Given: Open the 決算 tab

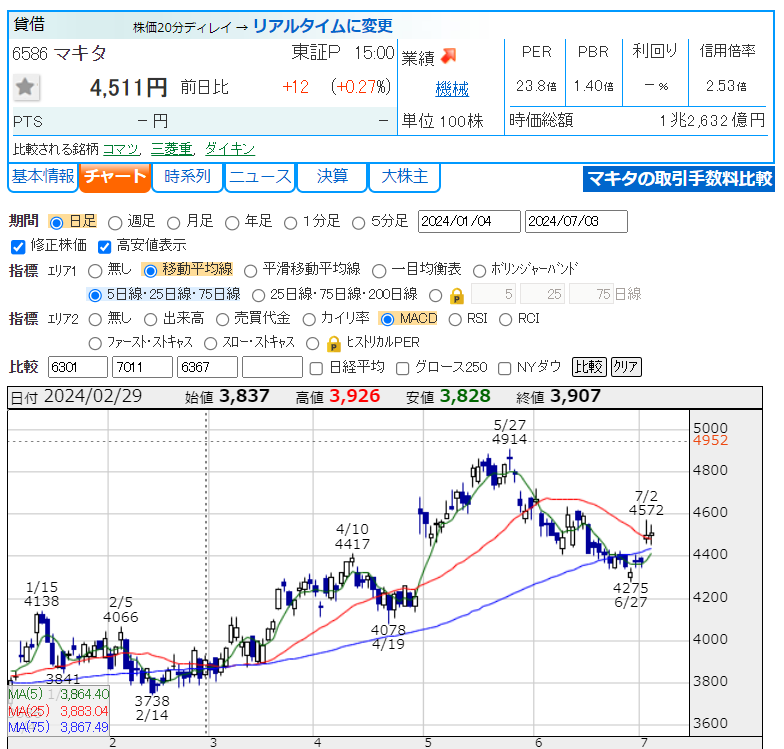Looking at the screenshot, I should 332,177.
